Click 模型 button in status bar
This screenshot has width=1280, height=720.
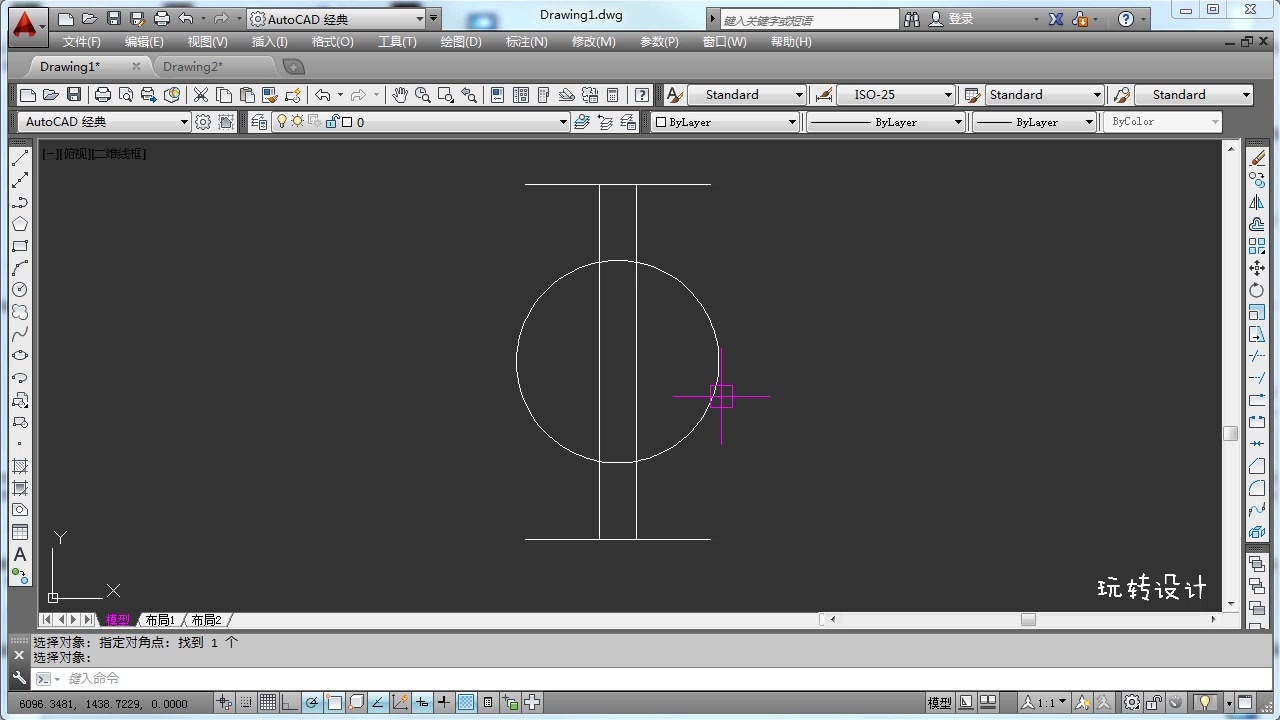[940, 703]
